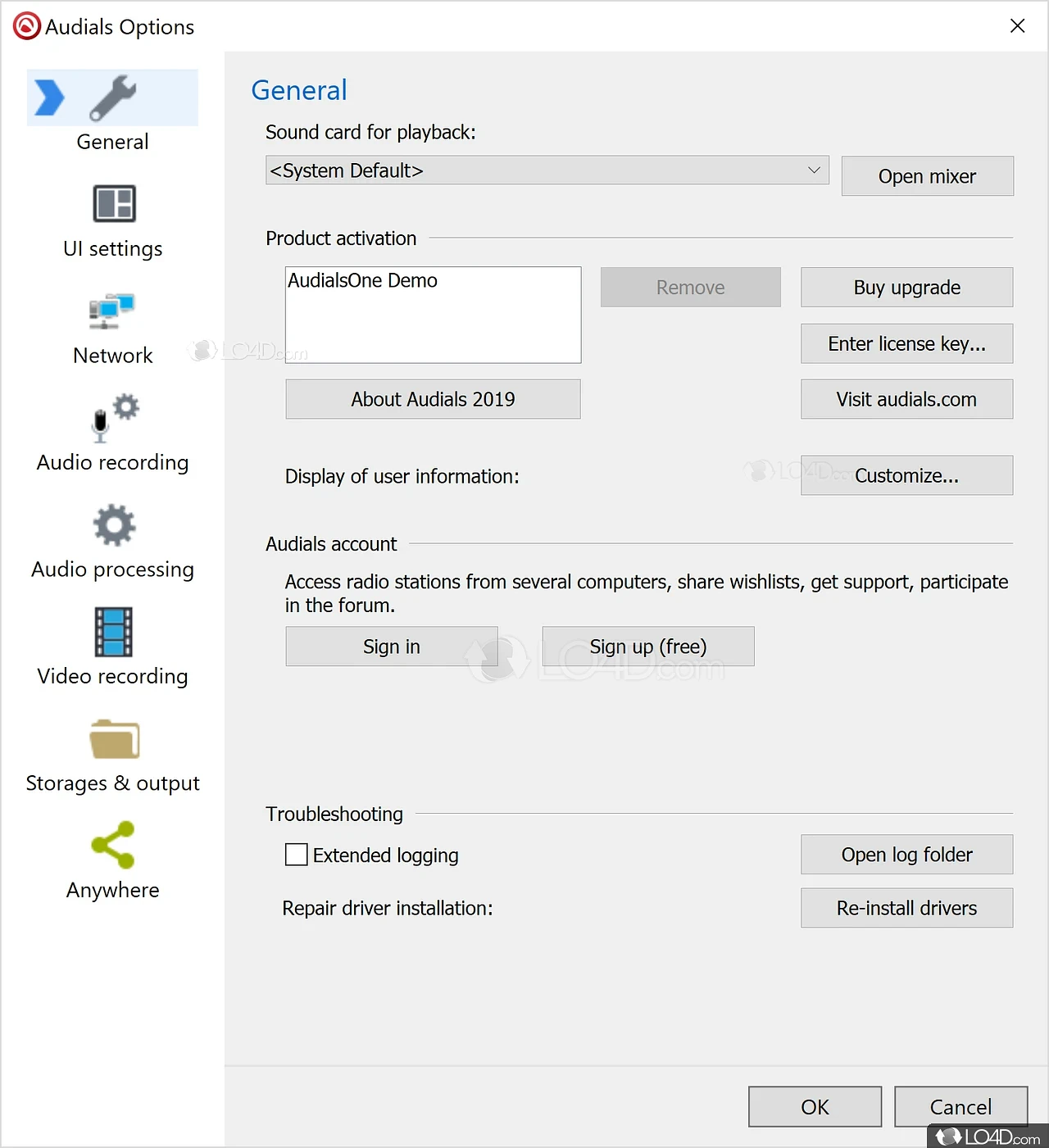Screen dimensions: 1049x1148
Task: Switch to Audio recording label
Action: tap(113, 463)
